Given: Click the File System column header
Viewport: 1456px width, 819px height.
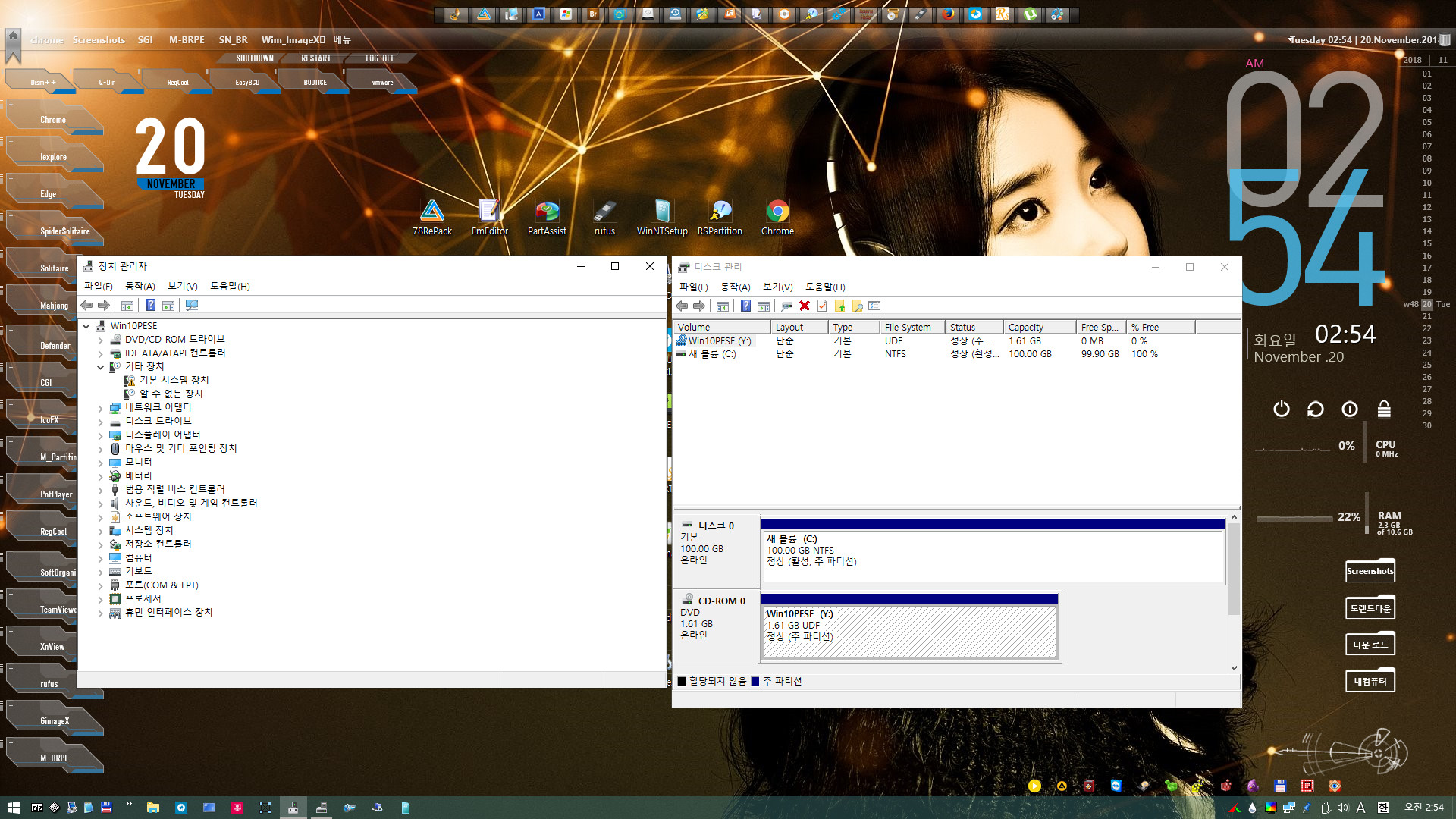Looking at the screenshot, I should pos(912,328).
